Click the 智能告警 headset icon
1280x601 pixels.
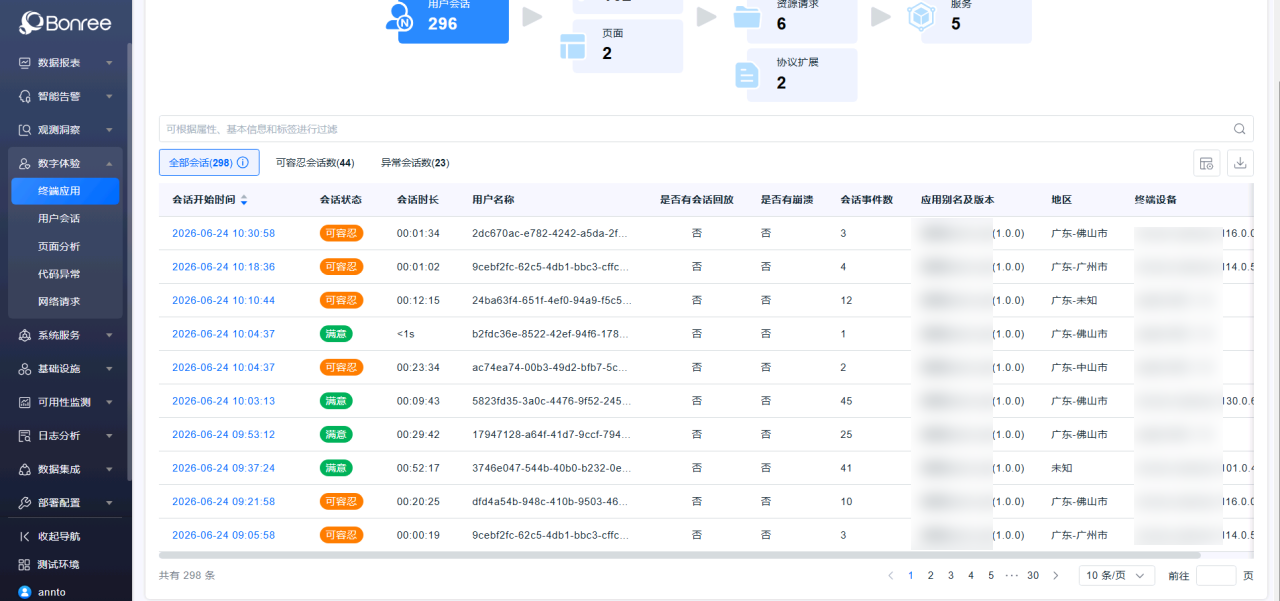click(25, 96)
